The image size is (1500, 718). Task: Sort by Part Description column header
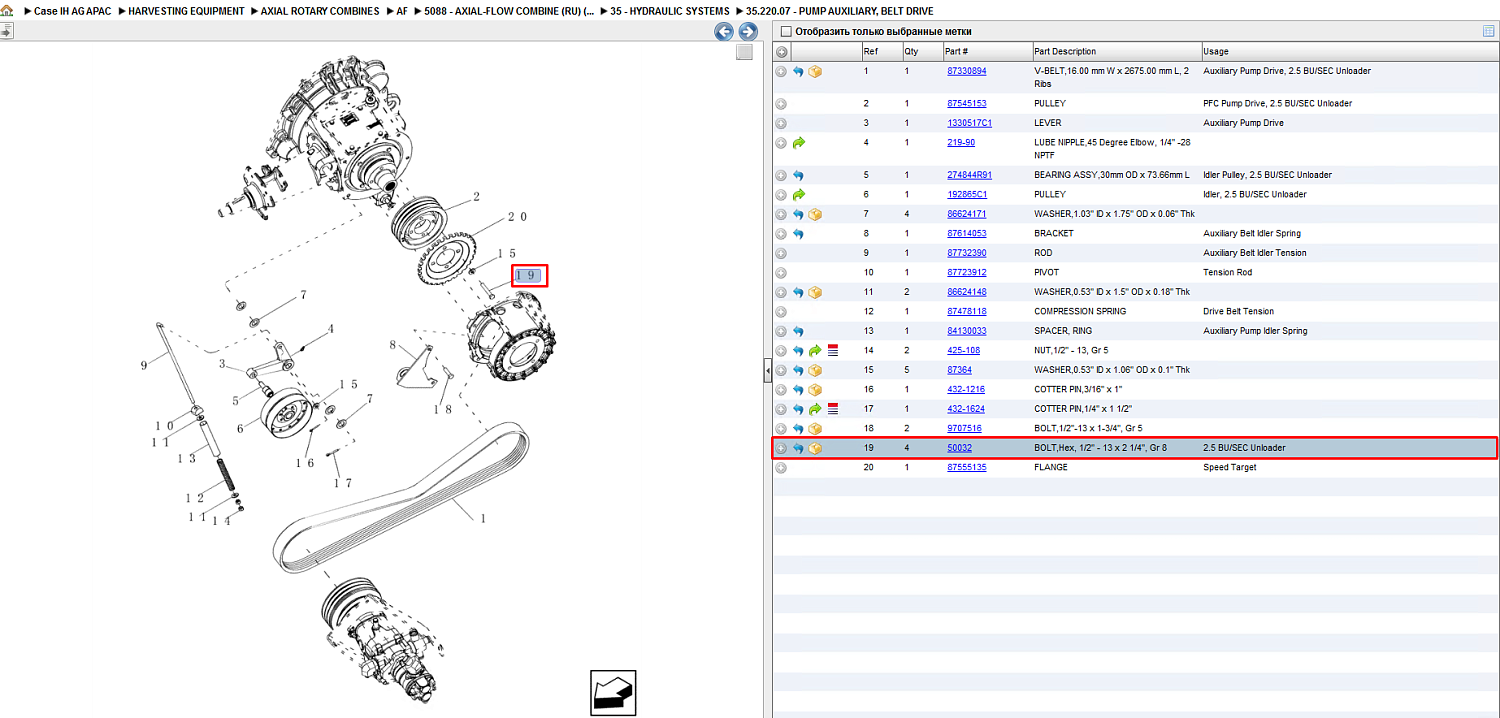1116,51
